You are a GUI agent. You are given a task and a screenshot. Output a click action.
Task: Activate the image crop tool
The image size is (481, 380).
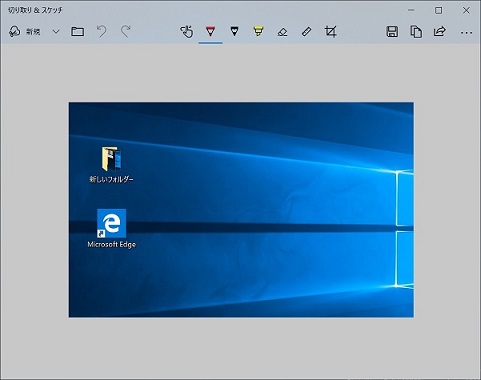(x=330, y=32)
